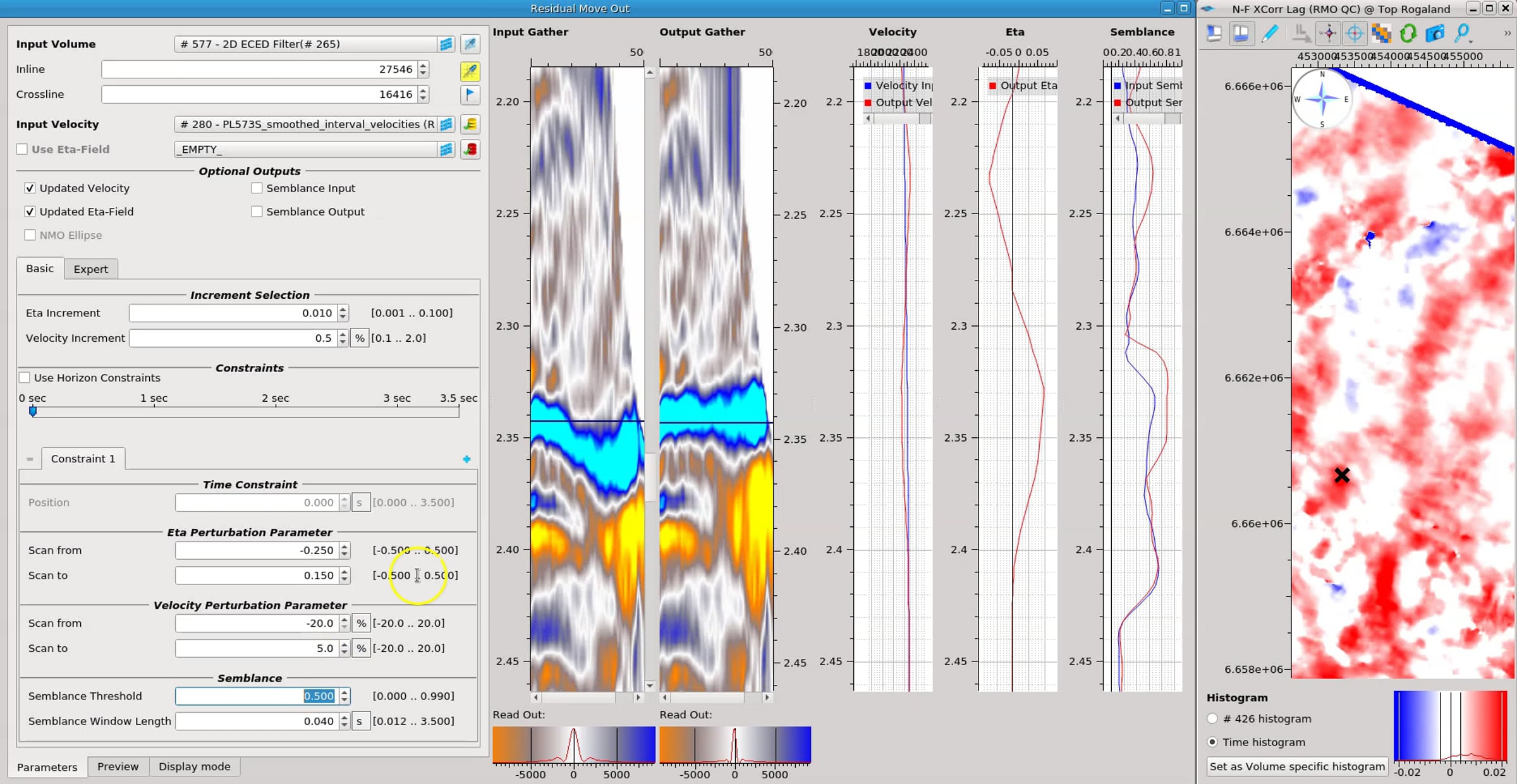Select the # 426 histogram radio button
Viewport: 1517px width, 784px height.
1212,719
